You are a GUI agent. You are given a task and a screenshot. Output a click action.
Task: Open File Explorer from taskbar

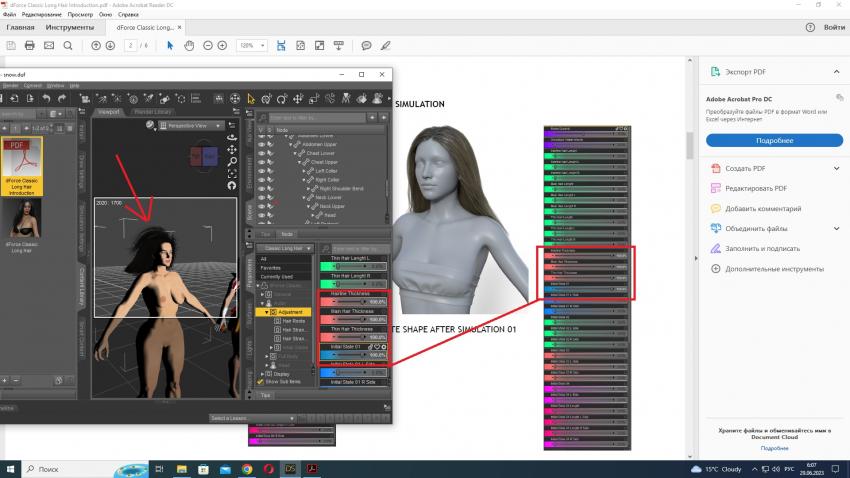click(x=182, y=469)
